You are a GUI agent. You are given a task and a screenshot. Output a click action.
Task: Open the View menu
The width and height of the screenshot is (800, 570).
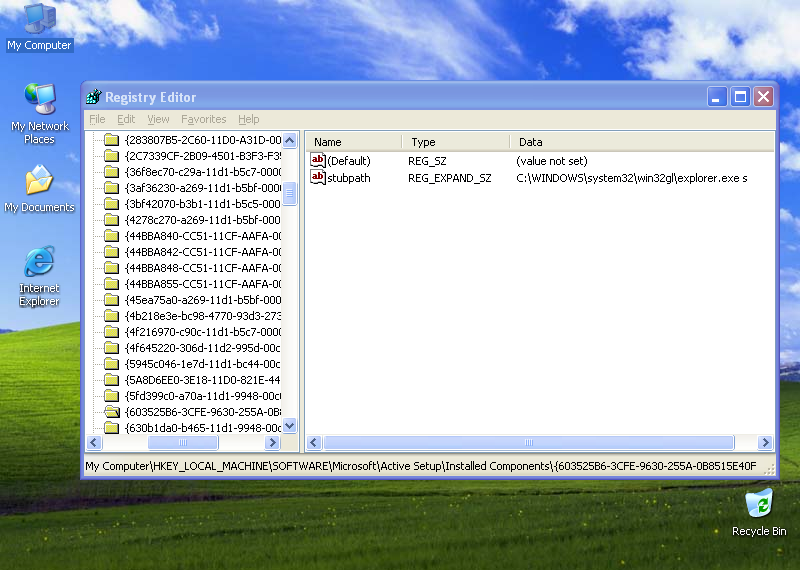point(158,119)
